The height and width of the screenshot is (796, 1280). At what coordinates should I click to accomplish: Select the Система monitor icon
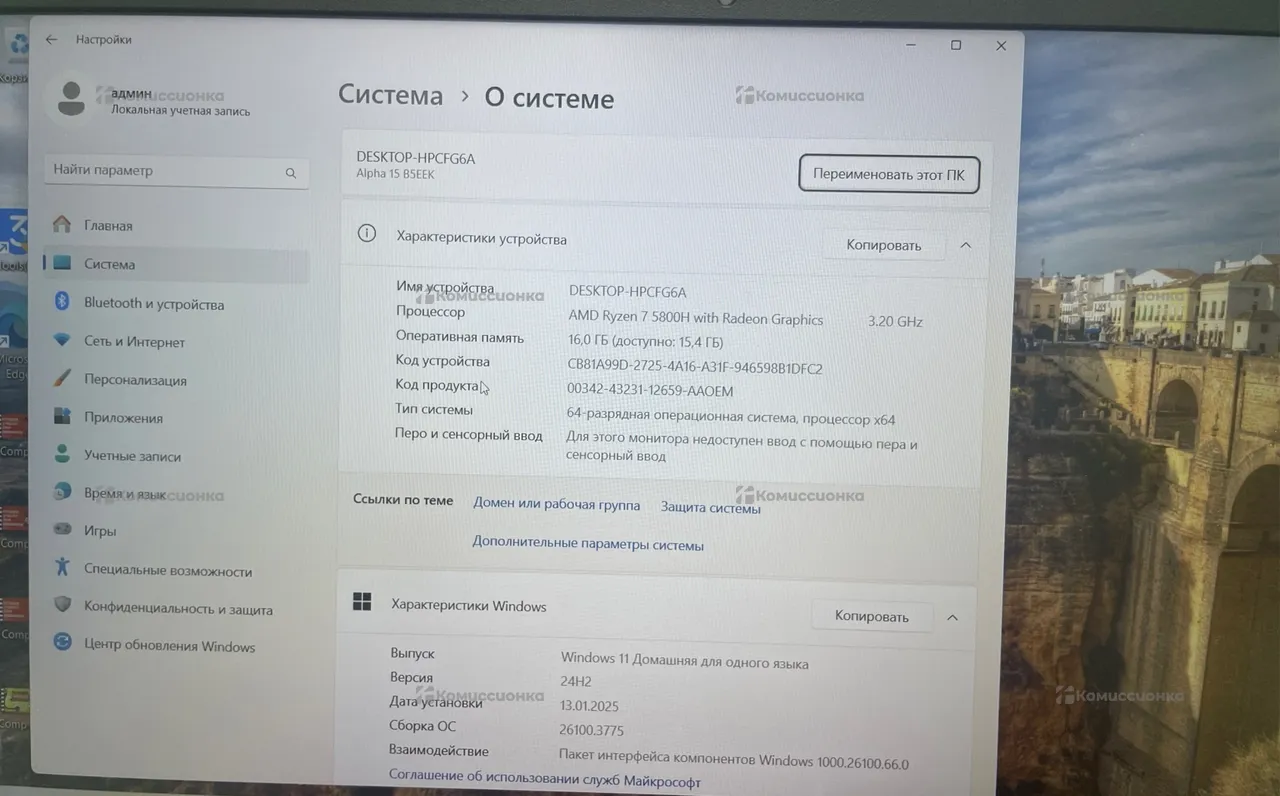click(62, 264)
